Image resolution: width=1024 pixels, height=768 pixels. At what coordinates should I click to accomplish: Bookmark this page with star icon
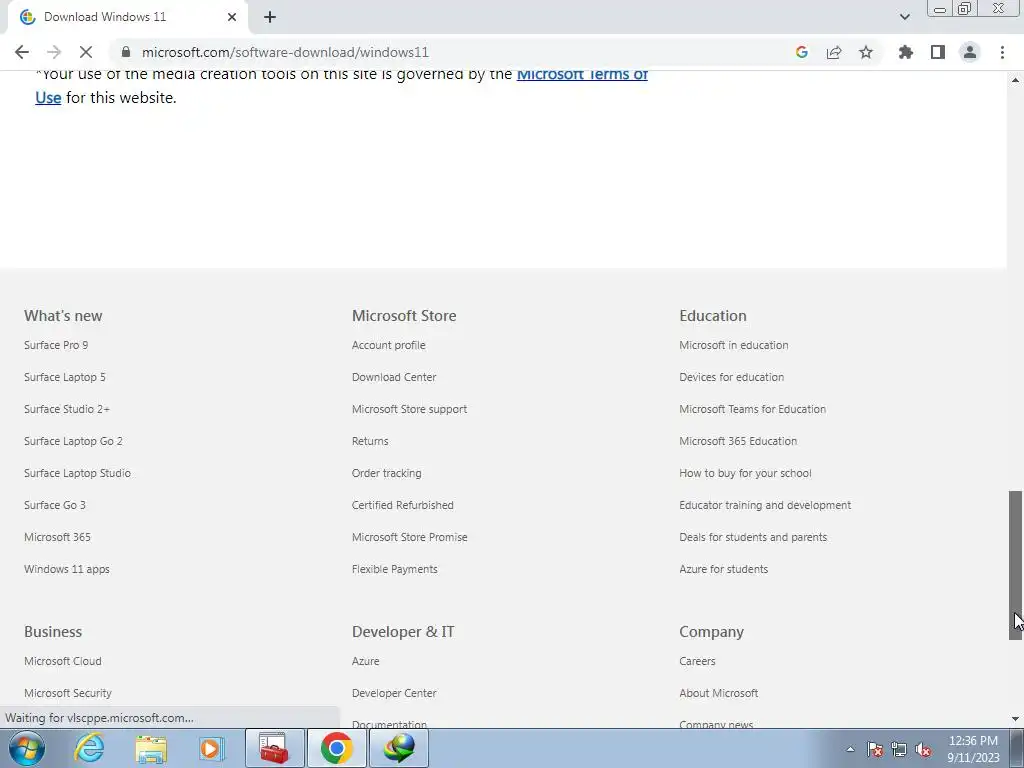(866, 52)
